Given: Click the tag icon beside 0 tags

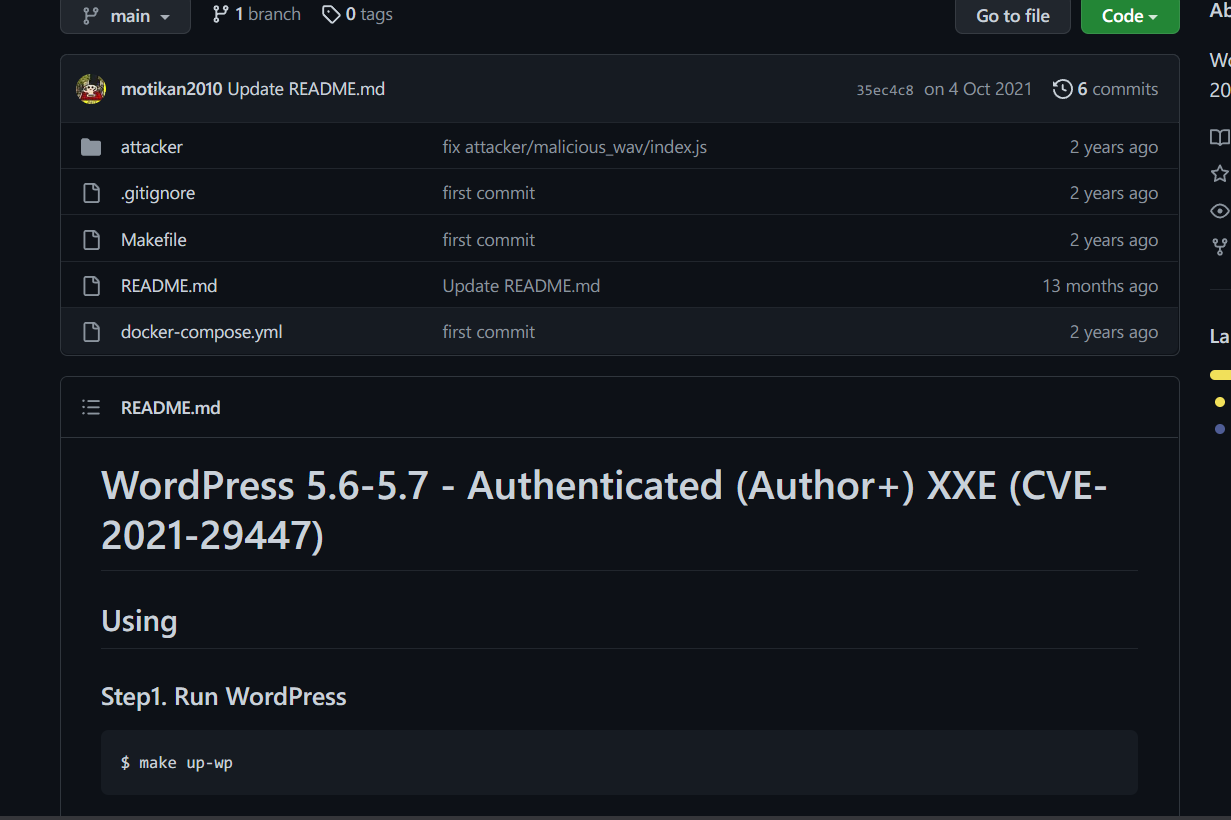Looking at the screenshot, I should [331, 14].
